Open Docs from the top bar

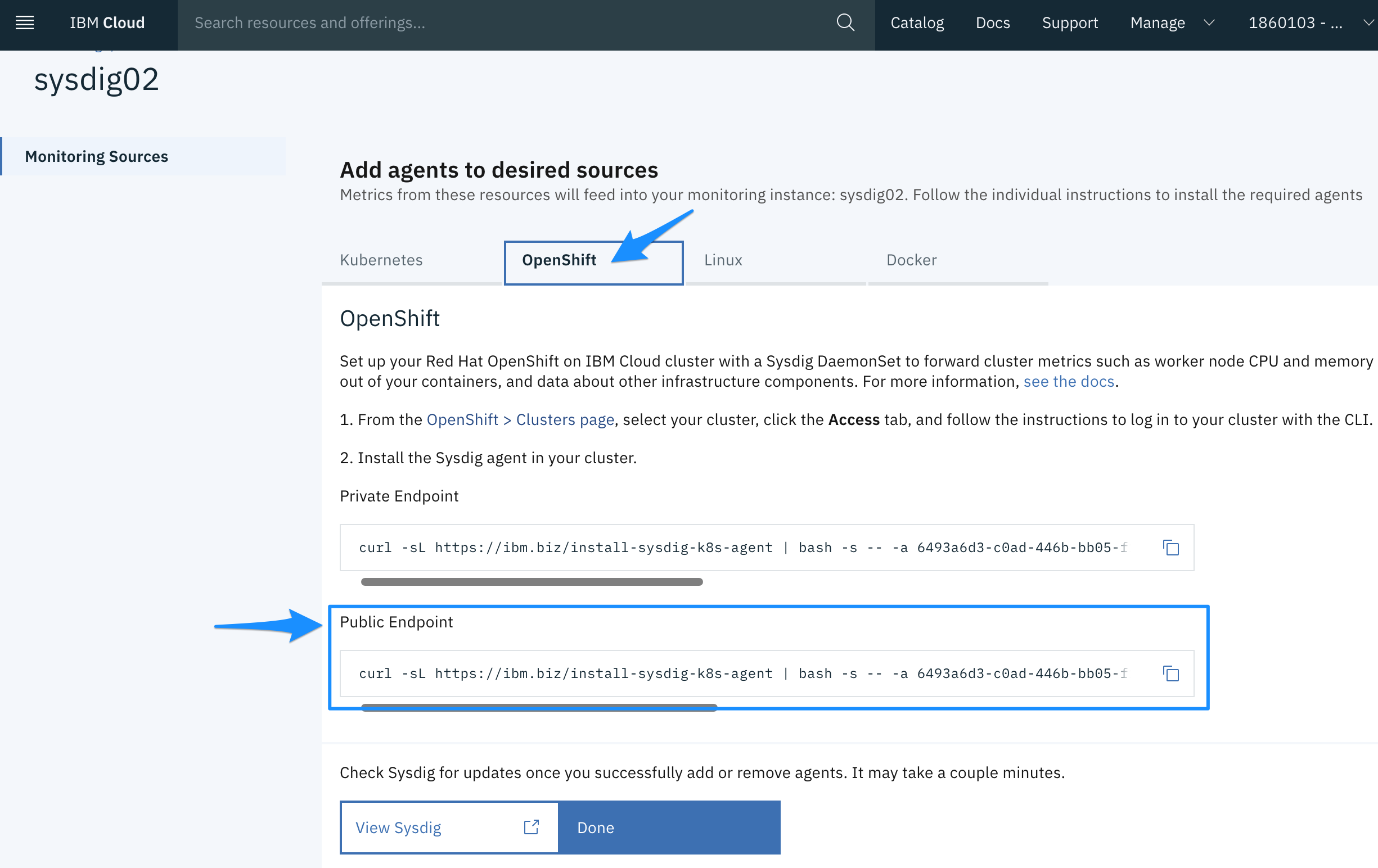click(992, 23)
